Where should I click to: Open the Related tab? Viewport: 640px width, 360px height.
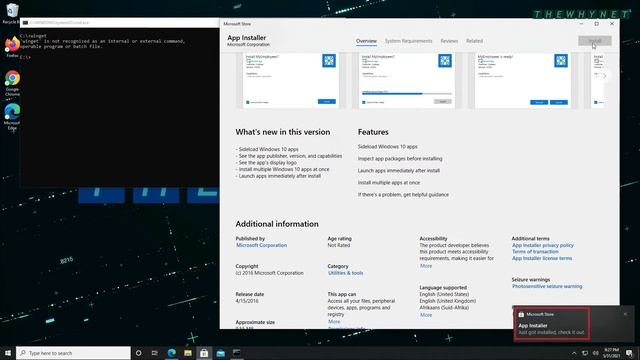[474, 41]
